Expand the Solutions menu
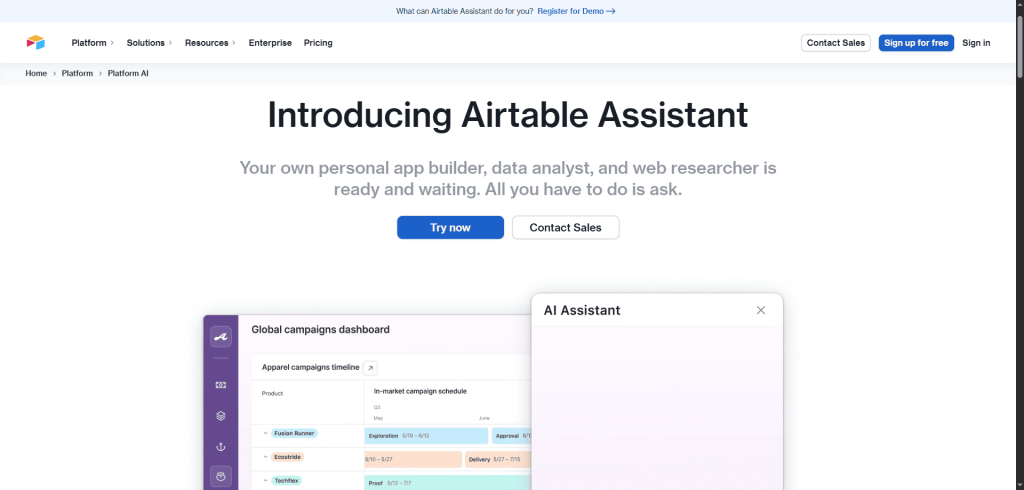Viewport: 1024px width, 490px height. click(149, 42)
